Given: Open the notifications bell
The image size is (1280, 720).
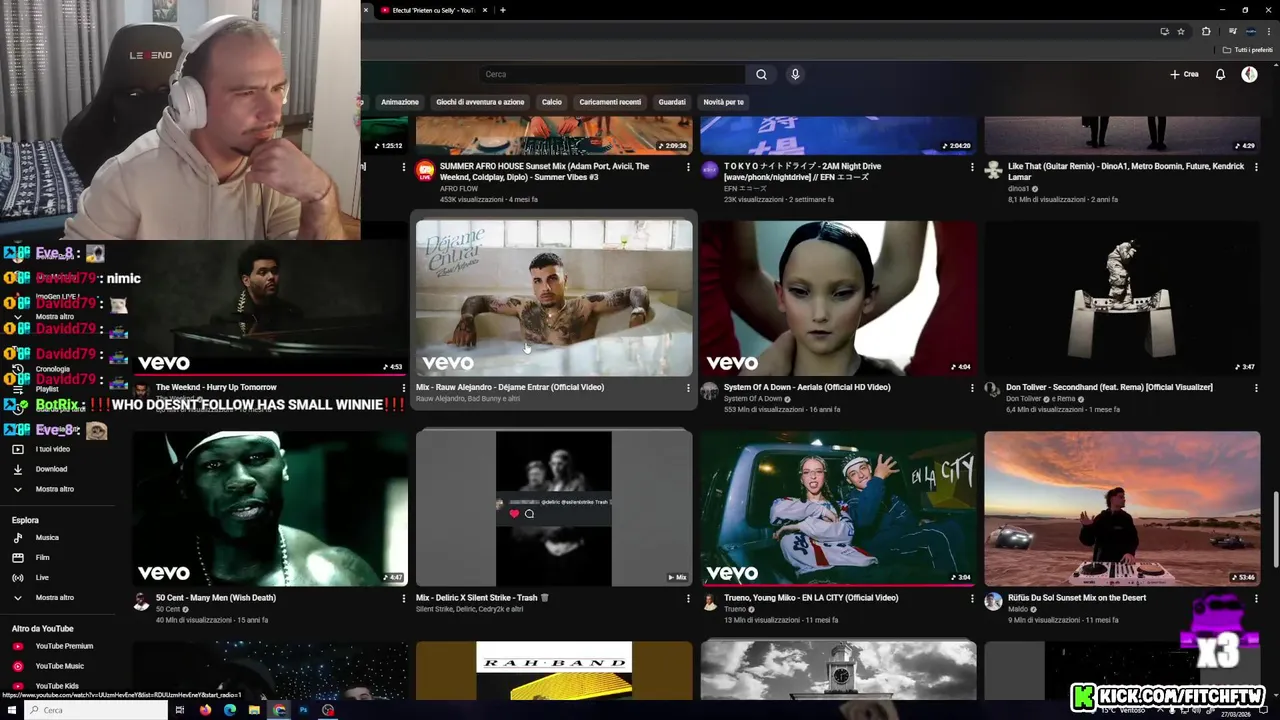Looking at the screenshot, I should coord(1220,74).
